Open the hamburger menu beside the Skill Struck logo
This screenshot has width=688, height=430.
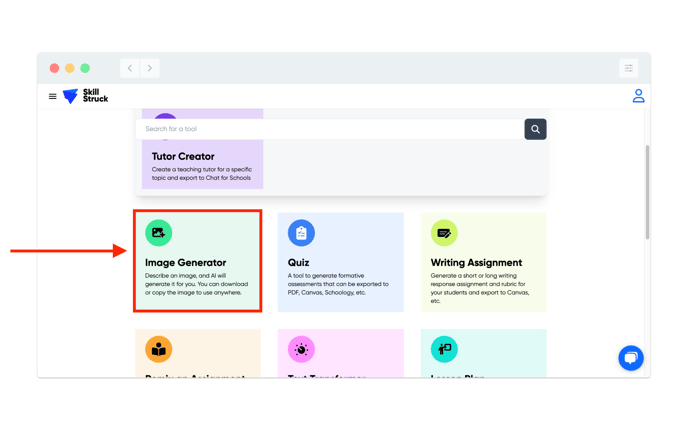coord(53,96)
